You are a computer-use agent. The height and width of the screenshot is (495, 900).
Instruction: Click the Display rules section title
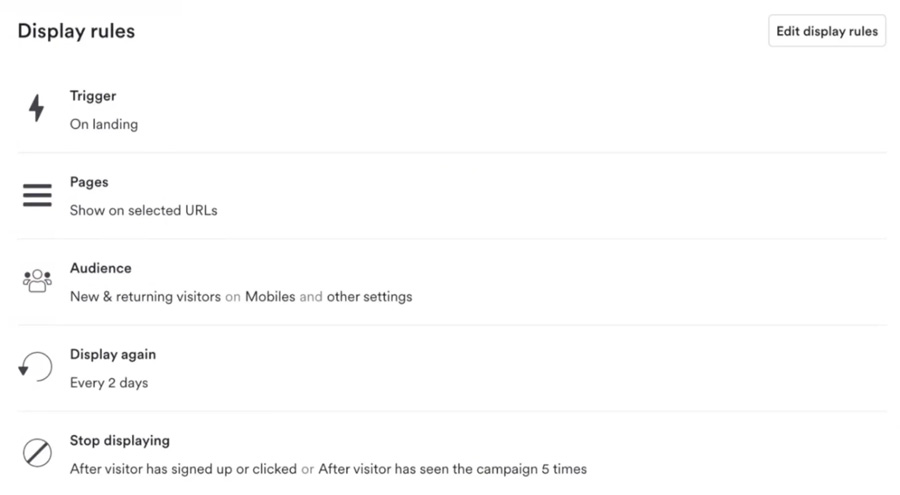click(x=76, y=31)
